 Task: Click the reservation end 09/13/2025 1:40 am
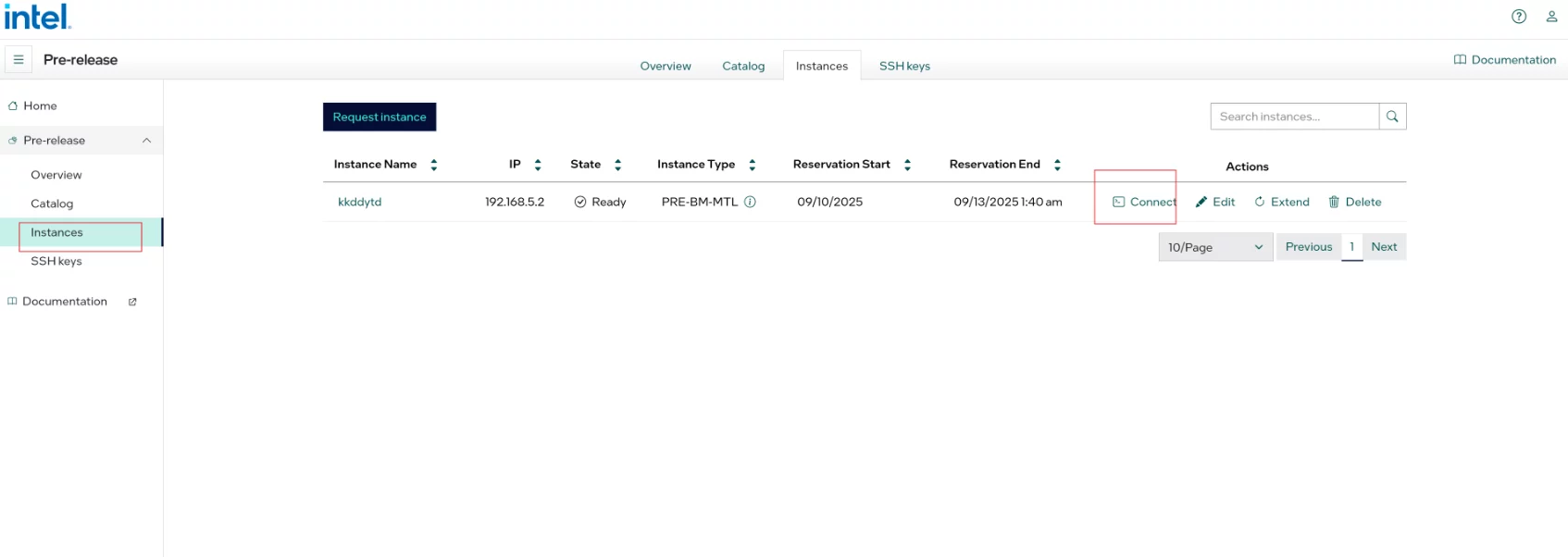pyautogui.click(x=1008, y=202)
